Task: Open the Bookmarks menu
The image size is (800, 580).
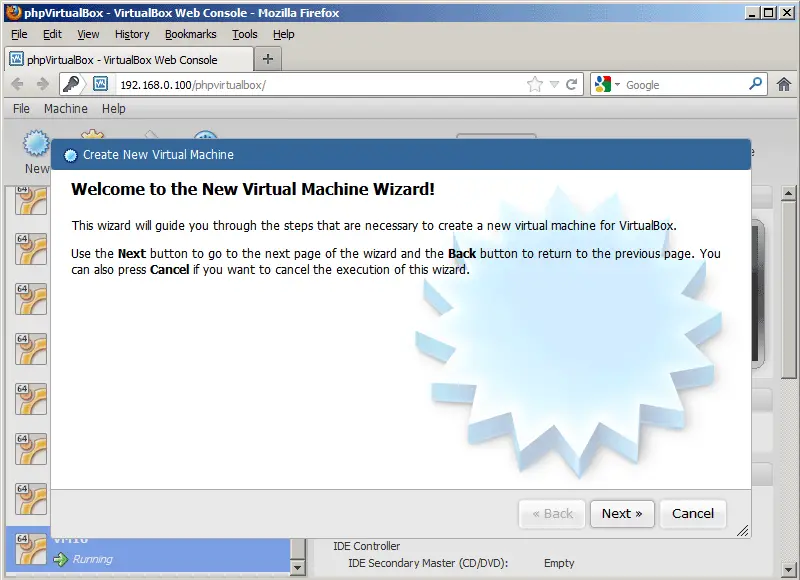Action: click(190, 34)
